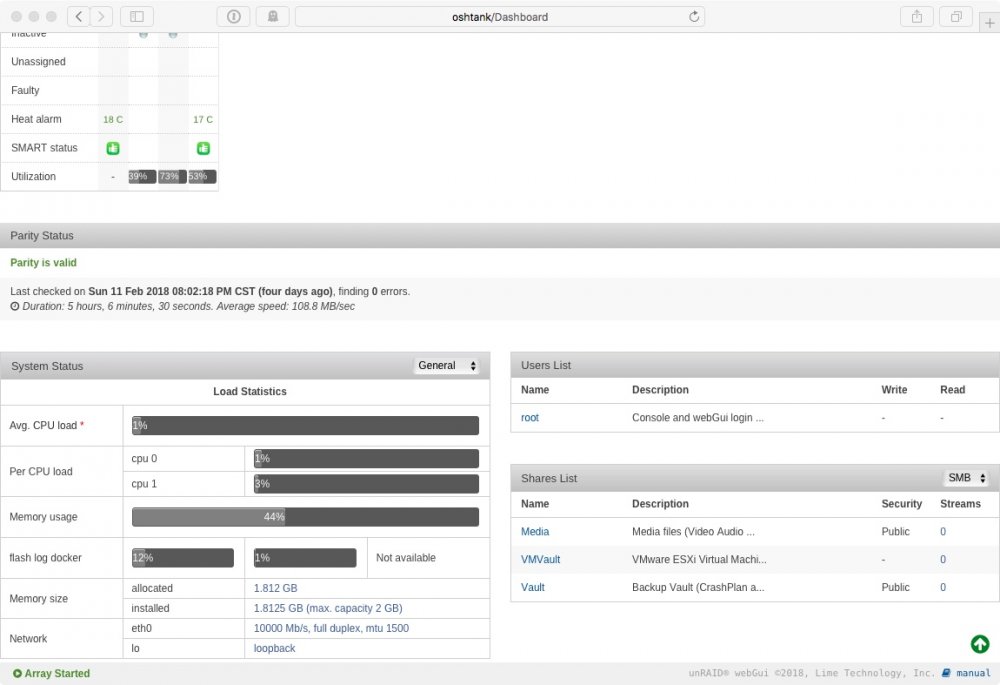Click Media streams count 0
The image size is (1000, 685).
[943, 531]
